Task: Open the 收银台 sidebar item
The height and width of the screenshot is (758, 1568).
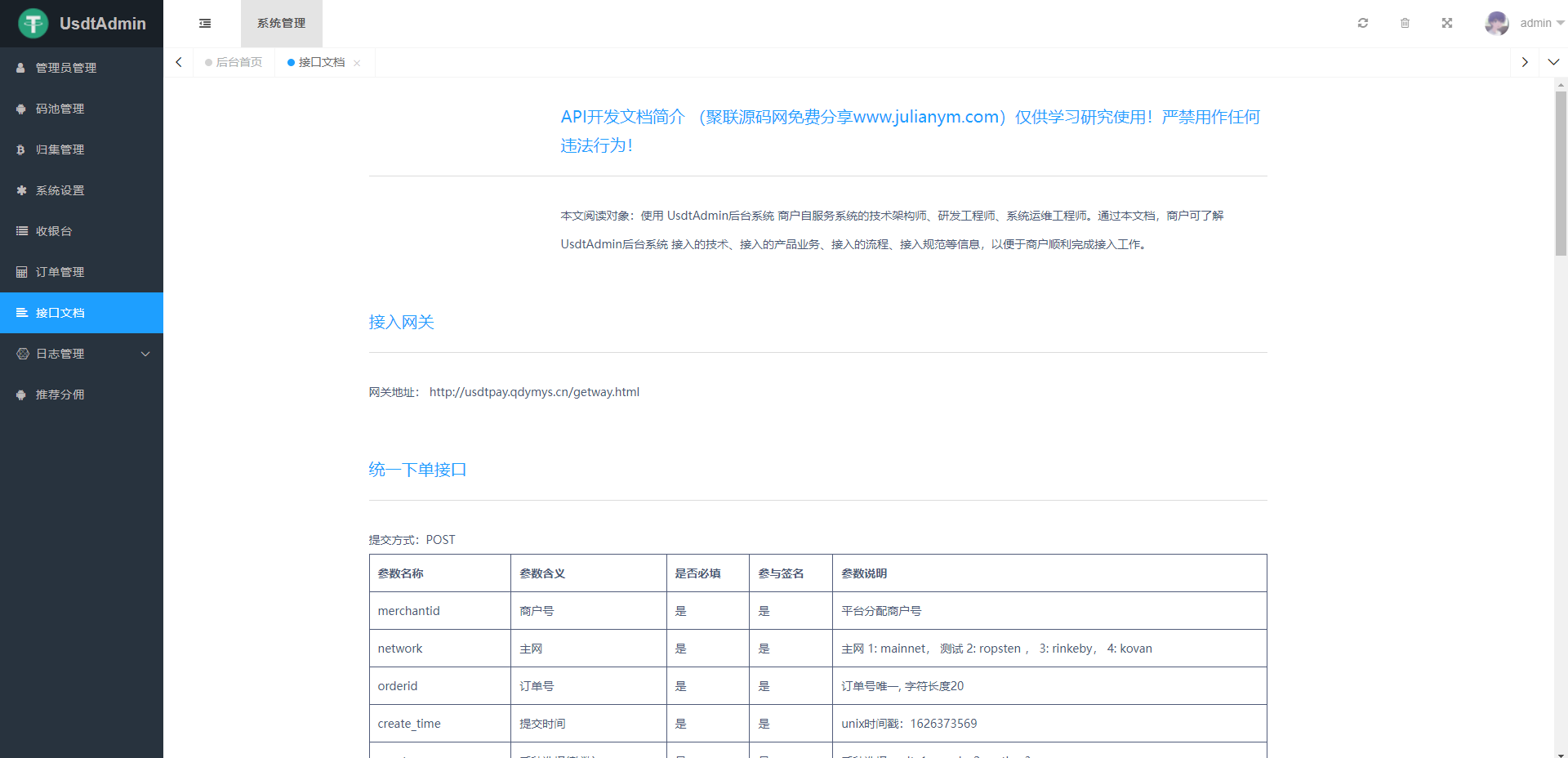Action: (54, 231)
